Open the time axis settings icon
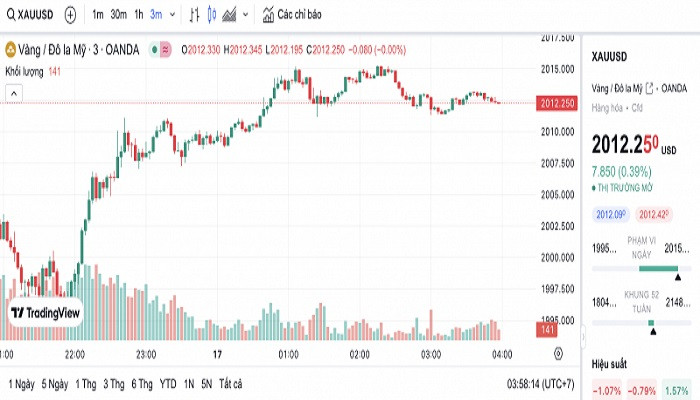This screenshot has width=700, height=400. pos(558,352)
